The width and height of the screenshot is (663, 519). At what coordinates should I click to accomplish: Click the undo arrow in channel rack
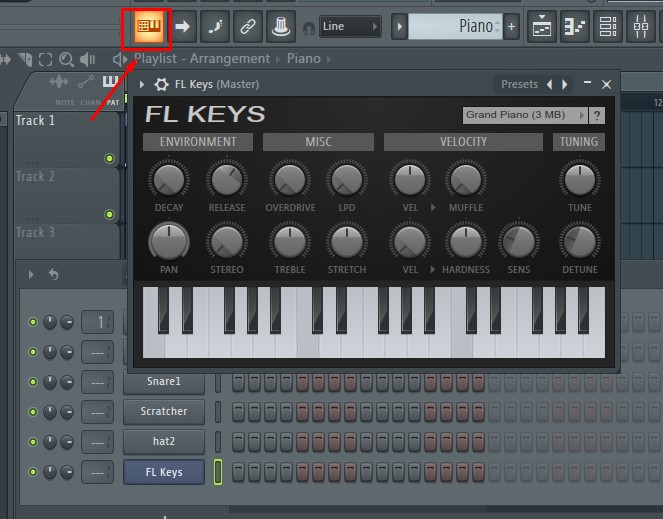click(x=53, y=274)
